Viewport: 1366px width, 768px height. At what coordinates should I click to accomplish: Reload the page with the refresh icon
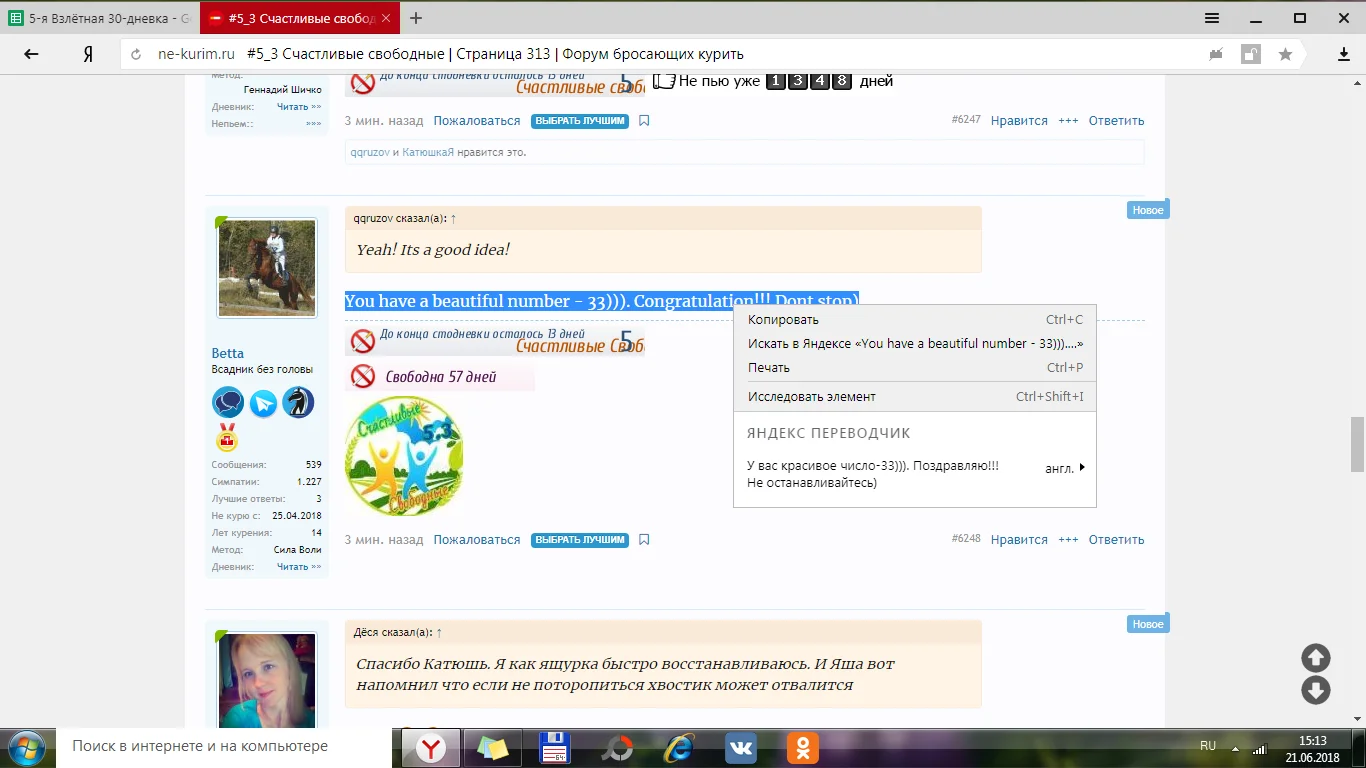(x=137, y=54)
